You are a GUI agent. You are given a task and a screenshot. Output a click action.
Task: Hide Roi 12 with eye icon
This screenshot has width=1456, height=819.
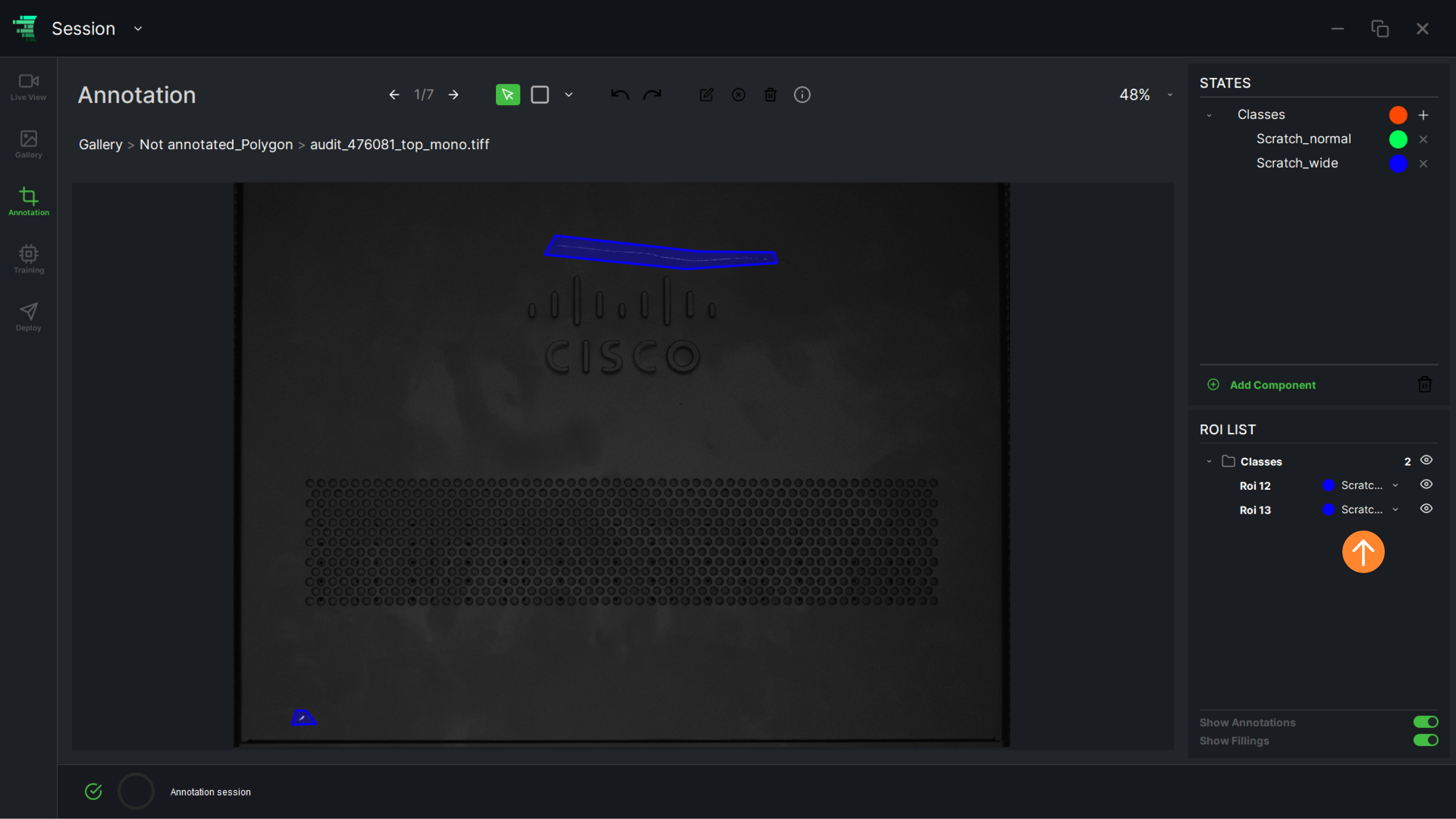point(1426,485)
